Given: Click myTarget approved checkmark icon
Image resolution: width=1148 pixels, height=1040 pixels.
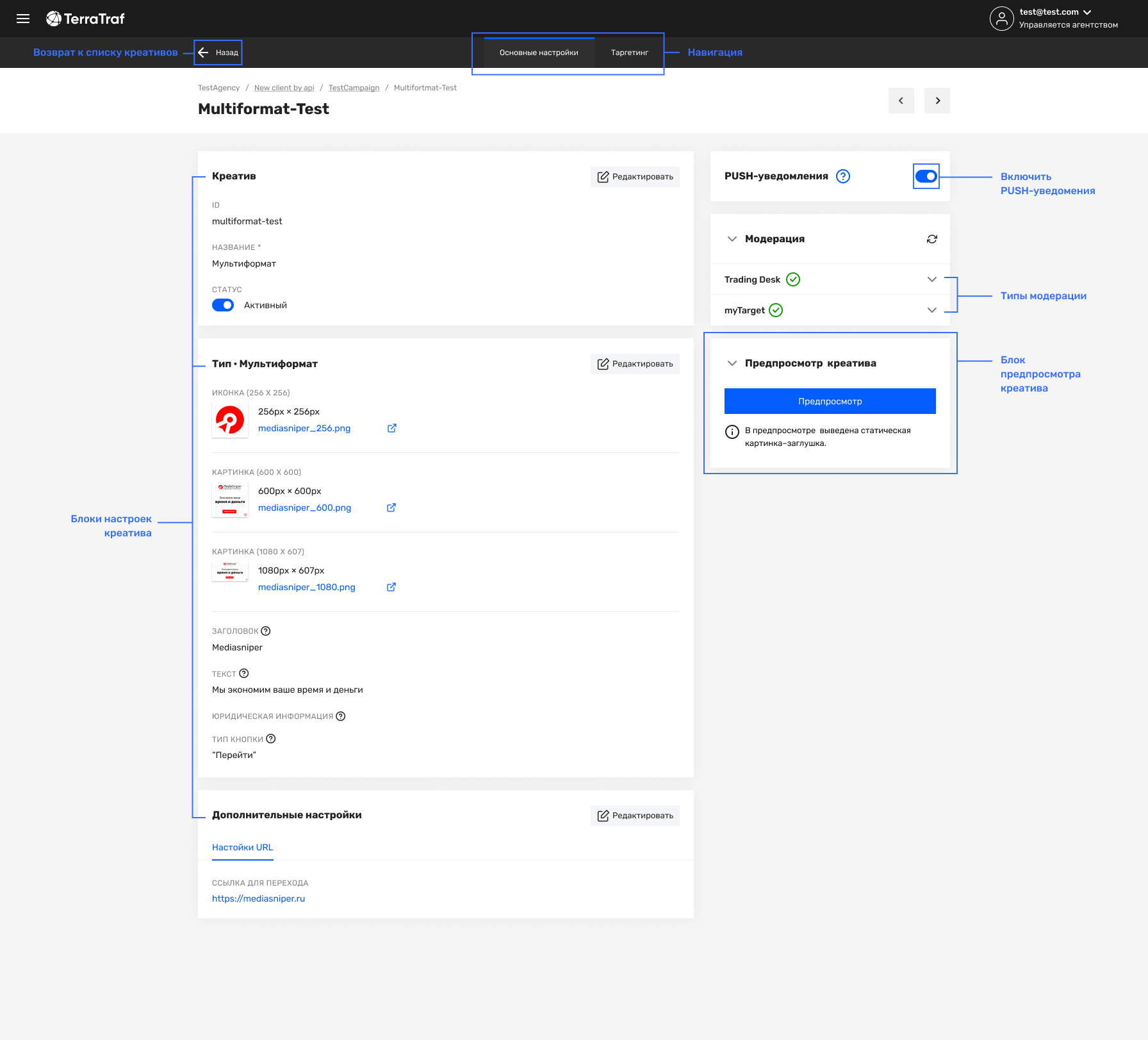Looking at the screenshot, I should pyautogui.click(x=776, y=310).
